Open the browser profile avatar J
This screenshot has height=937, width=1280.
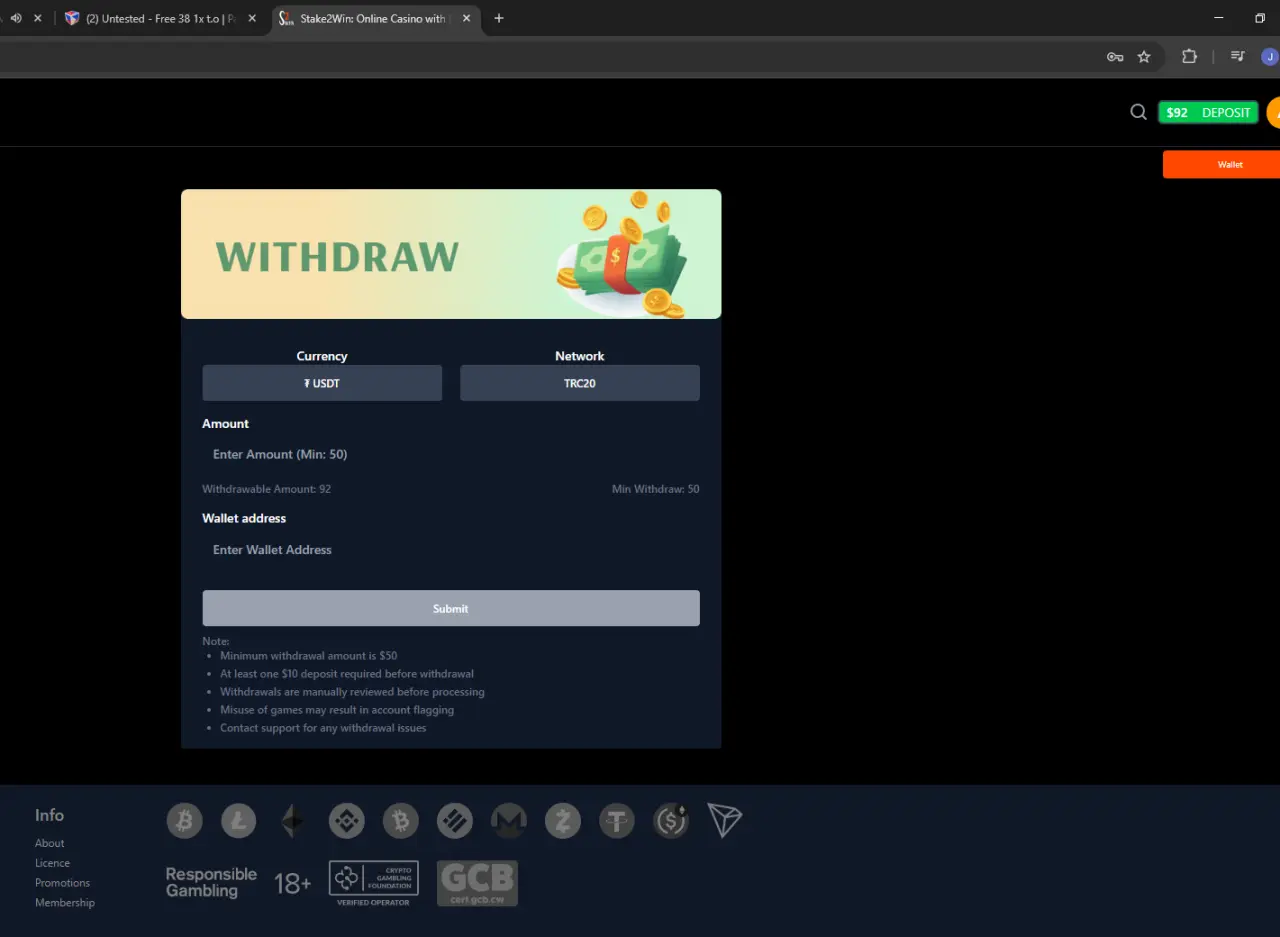[1270, 57]
